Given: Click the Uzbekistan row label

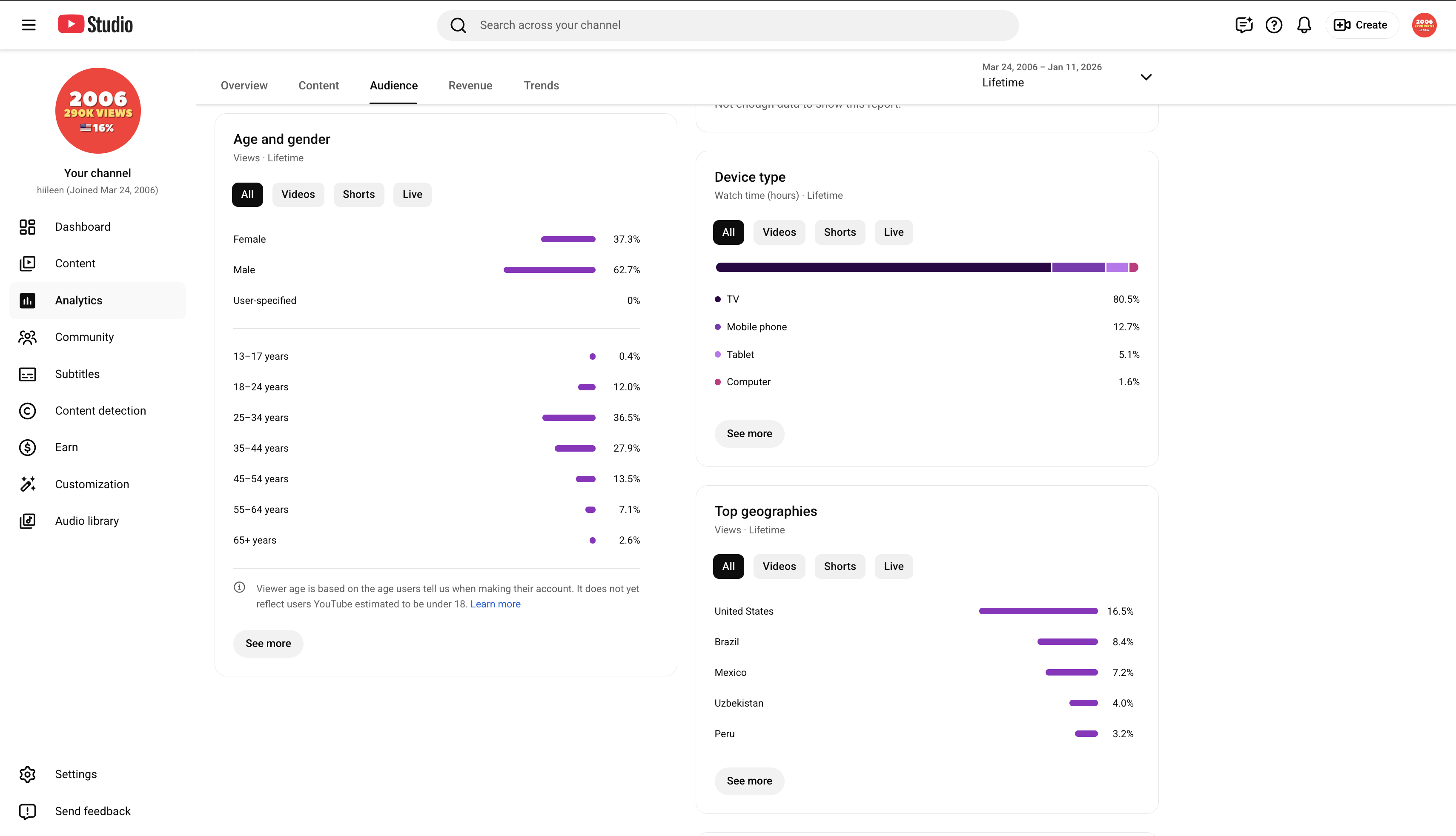Looking at the screenshot, I should pos(739,703).
